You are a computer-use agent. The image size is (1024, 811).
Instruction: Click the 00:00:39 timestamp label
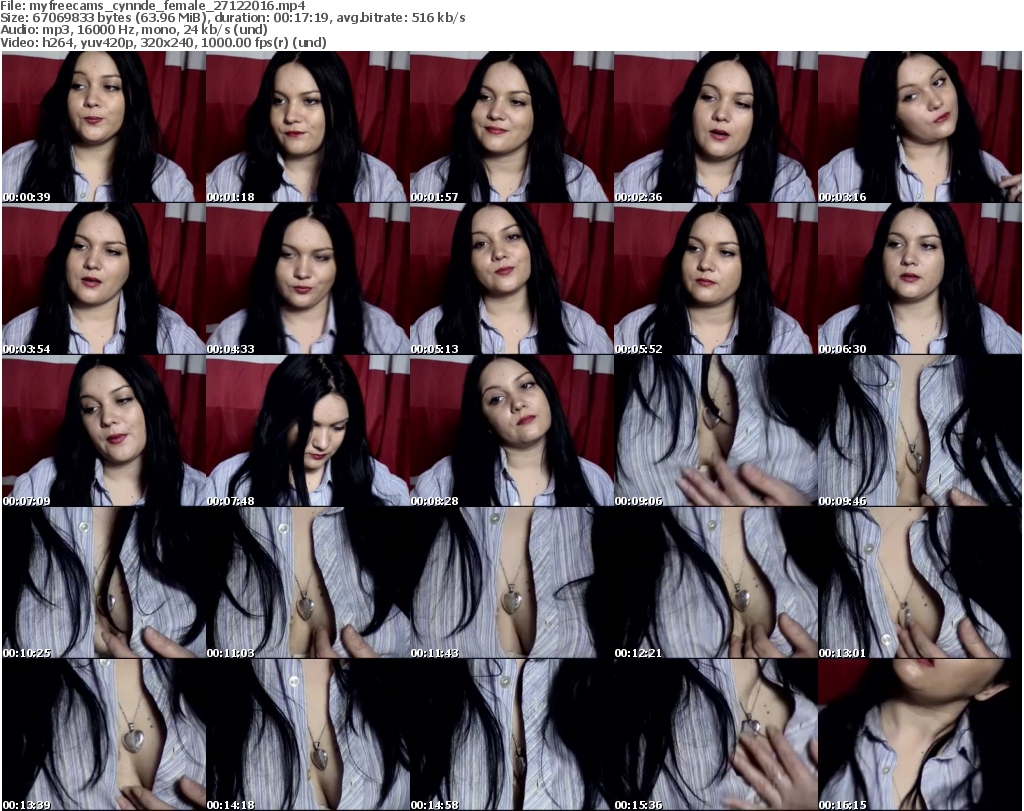[26, 197]
